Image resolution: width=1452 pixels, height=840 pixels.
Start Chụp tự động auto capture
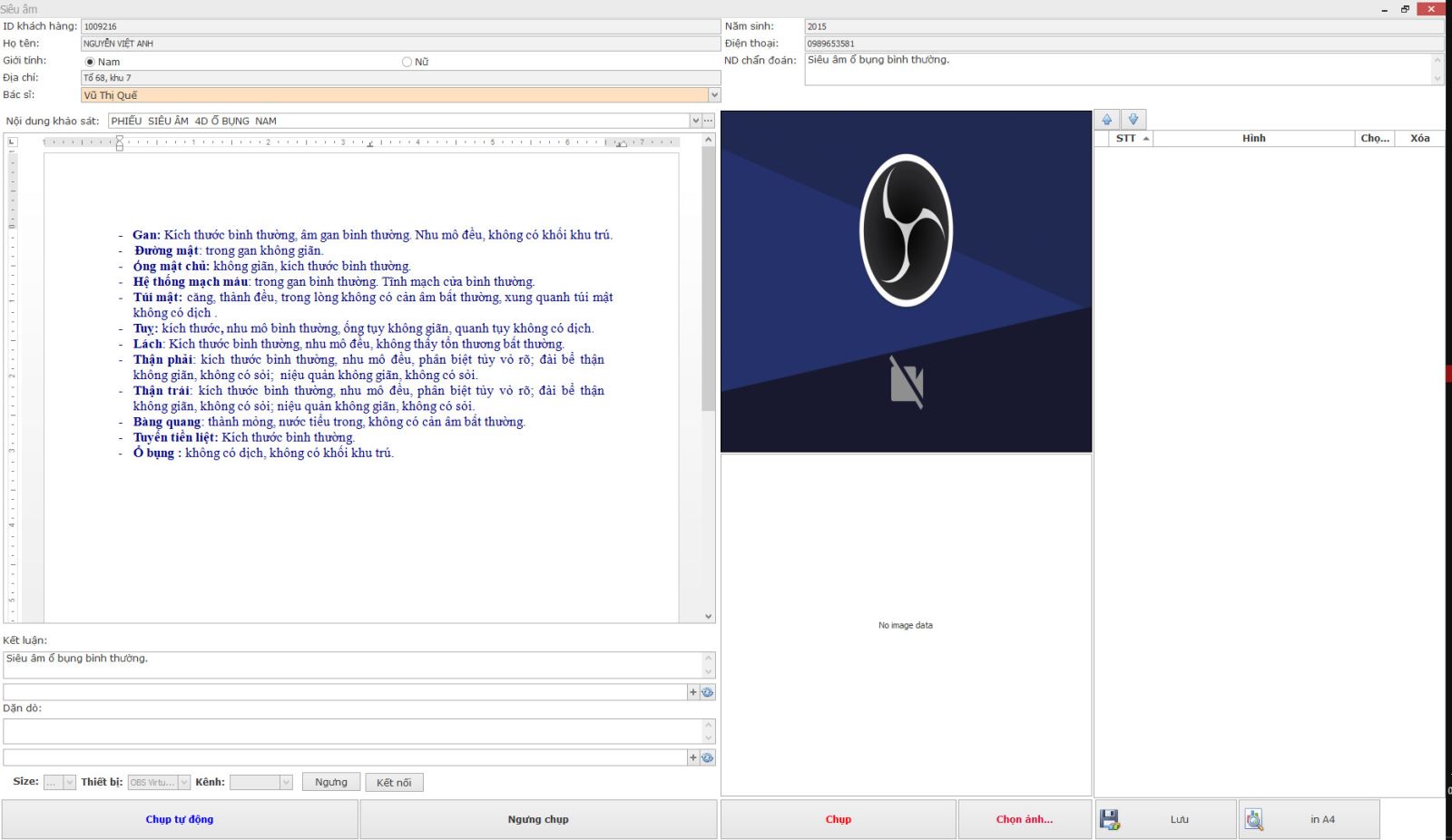180,819
